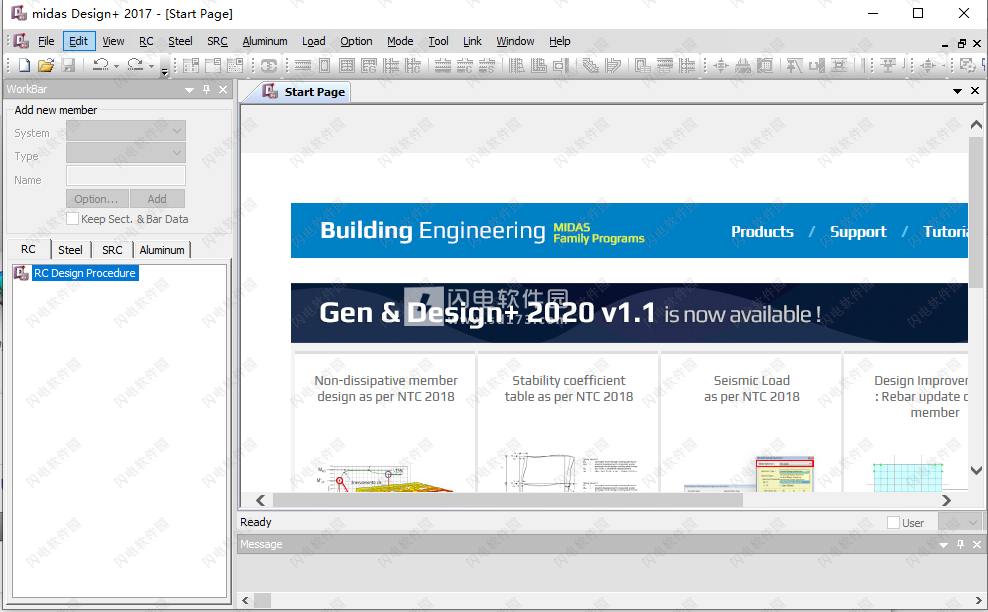The height and width of the screenshot is (612, 988).
Task: Open the Aluminum menu
Action: tap(265, 41)
